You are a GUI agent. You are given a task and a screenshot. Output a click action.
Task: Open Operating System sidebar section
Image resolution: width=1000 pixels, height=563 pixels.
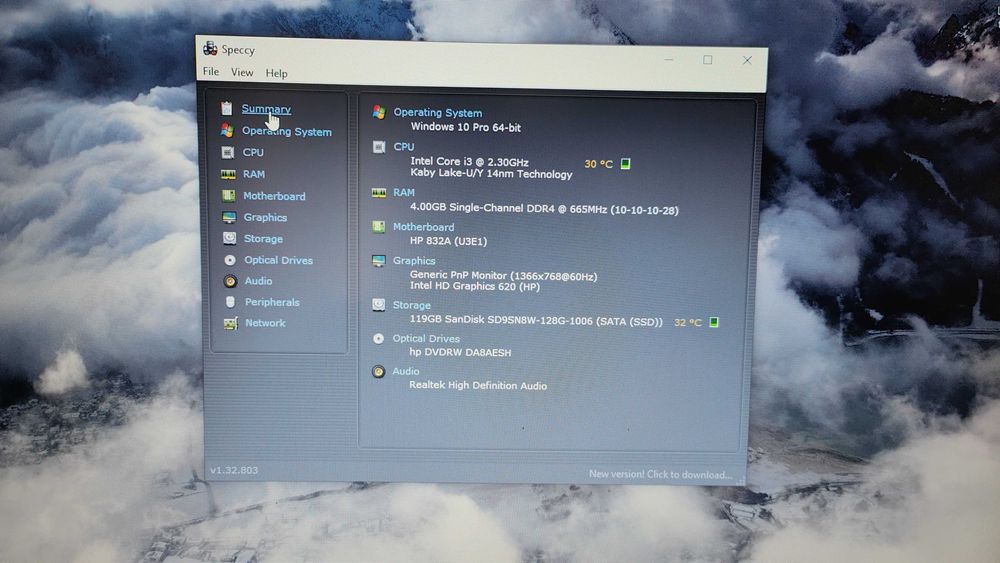pos(286,131)
